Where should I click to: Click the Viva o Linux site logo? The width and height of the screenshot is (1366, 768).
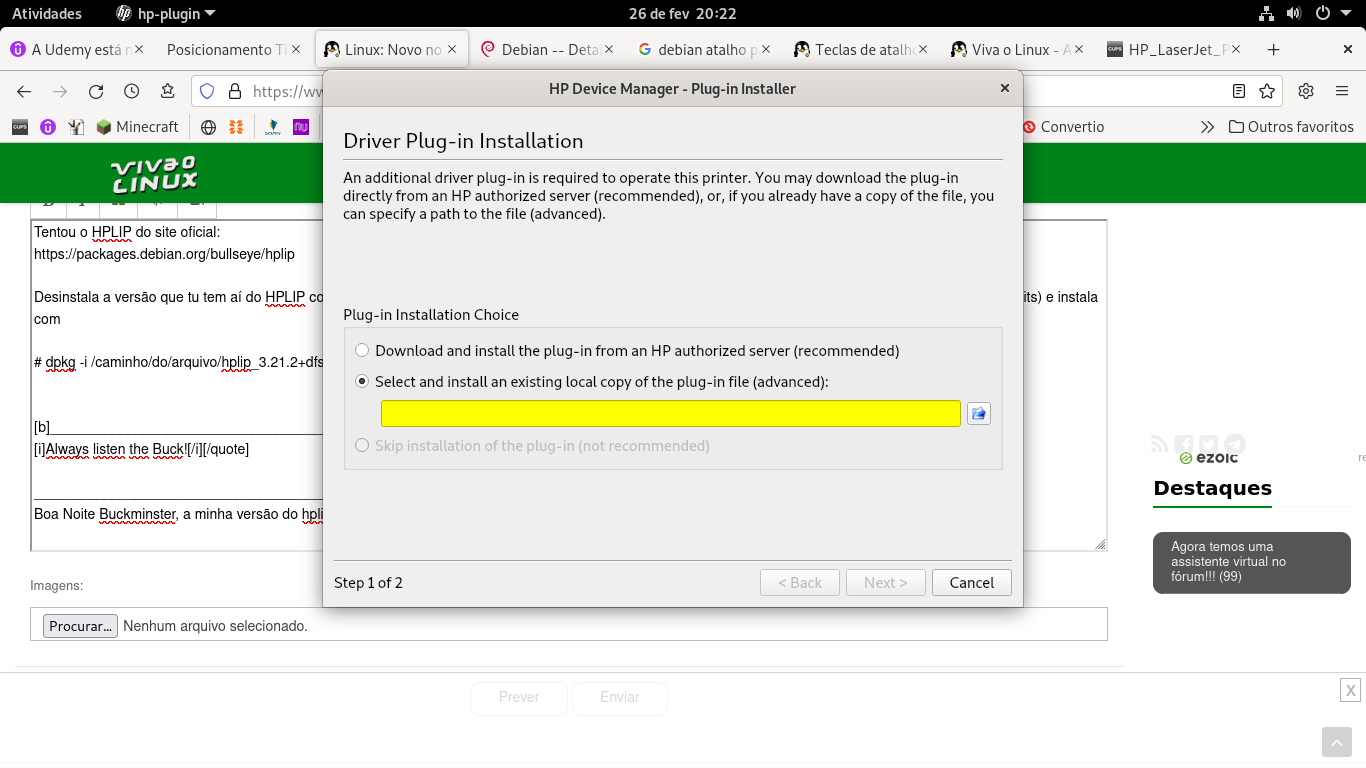point(154,174)
